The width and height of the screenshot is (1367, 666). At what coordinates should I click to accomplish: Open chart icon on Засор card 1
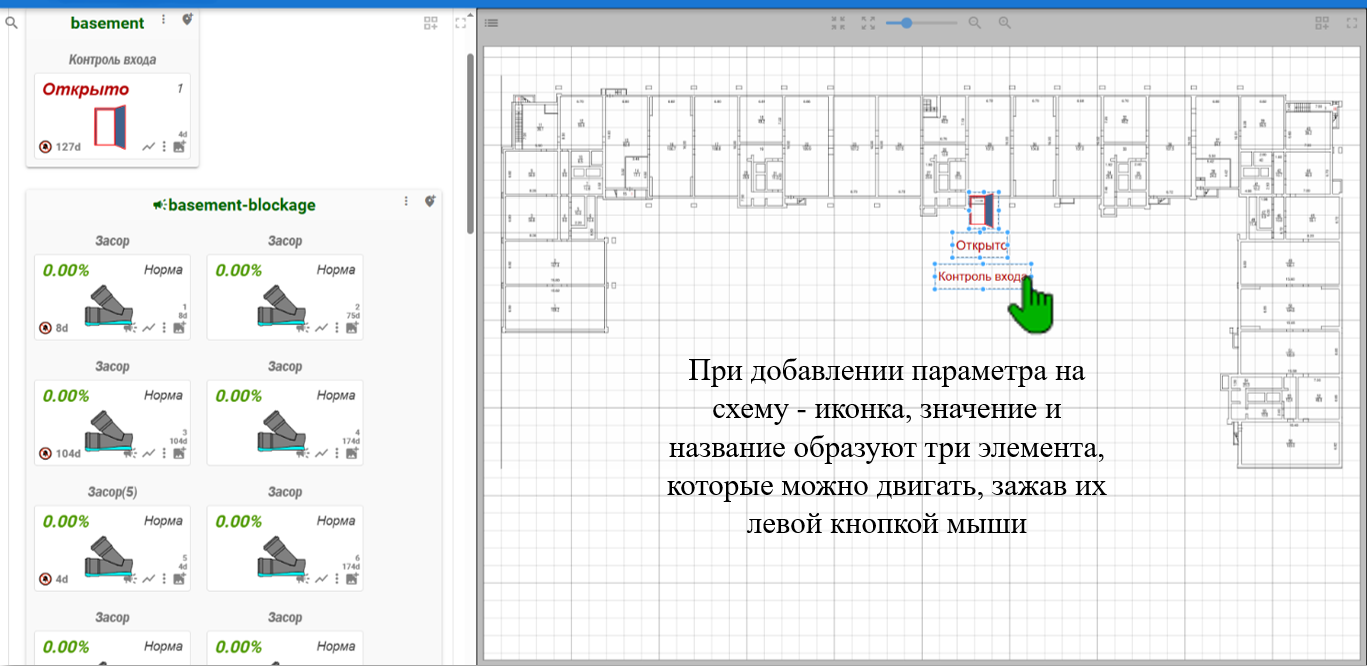pyautogui.click(x=149, y=327)
